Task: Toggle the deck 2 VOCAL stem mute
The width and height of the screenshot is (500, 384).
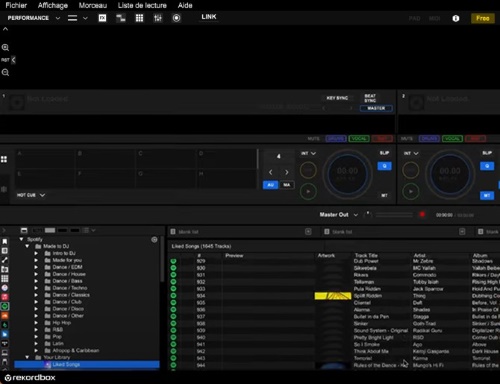Action: pos(452,139)
